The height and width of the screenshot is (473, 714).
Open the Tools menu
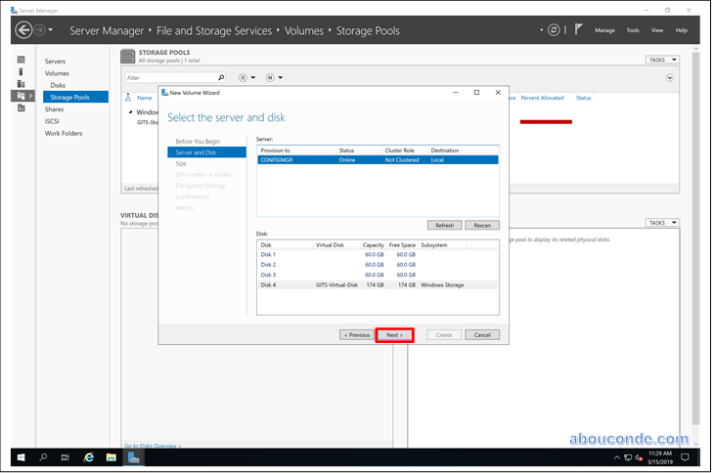[x=632, y=30]
